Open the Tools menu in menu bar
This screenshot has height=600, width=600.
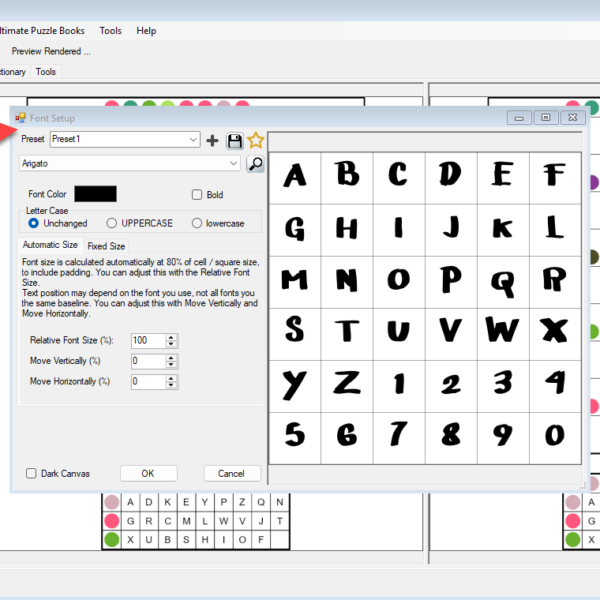pos(110,31)
